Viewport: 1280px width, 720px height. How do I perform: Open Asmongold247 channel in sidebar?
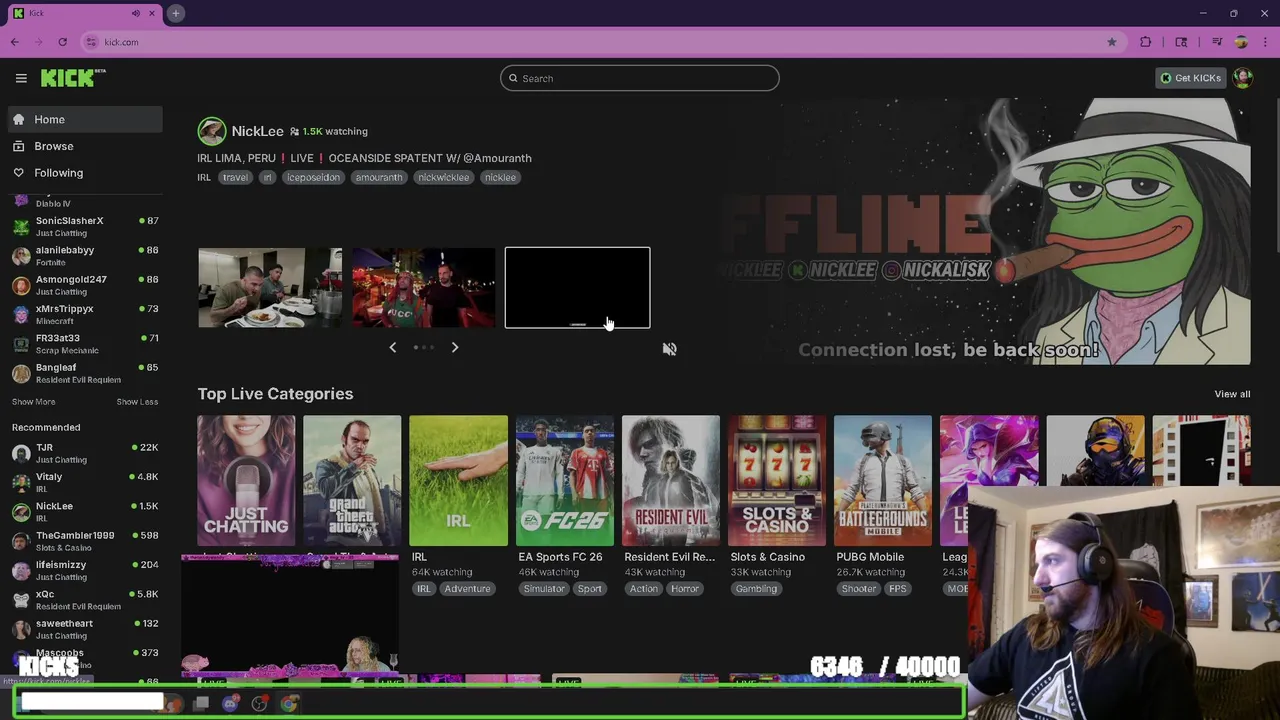pyautogui.click(x=85, y=285)
